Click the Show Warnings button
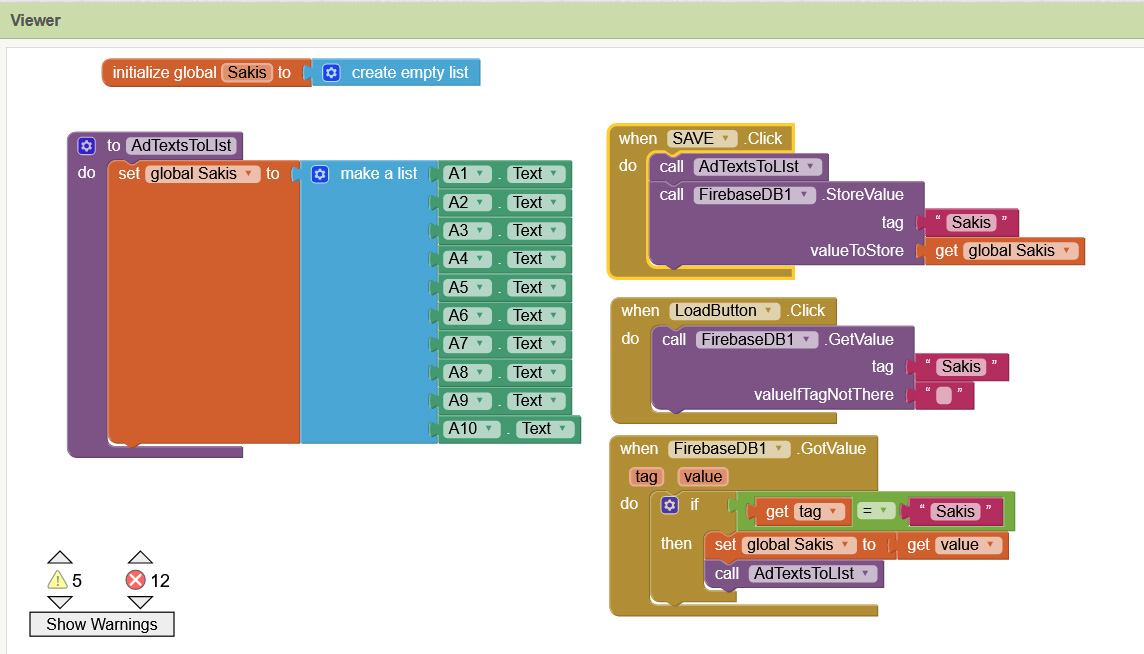 click(101, 624)
